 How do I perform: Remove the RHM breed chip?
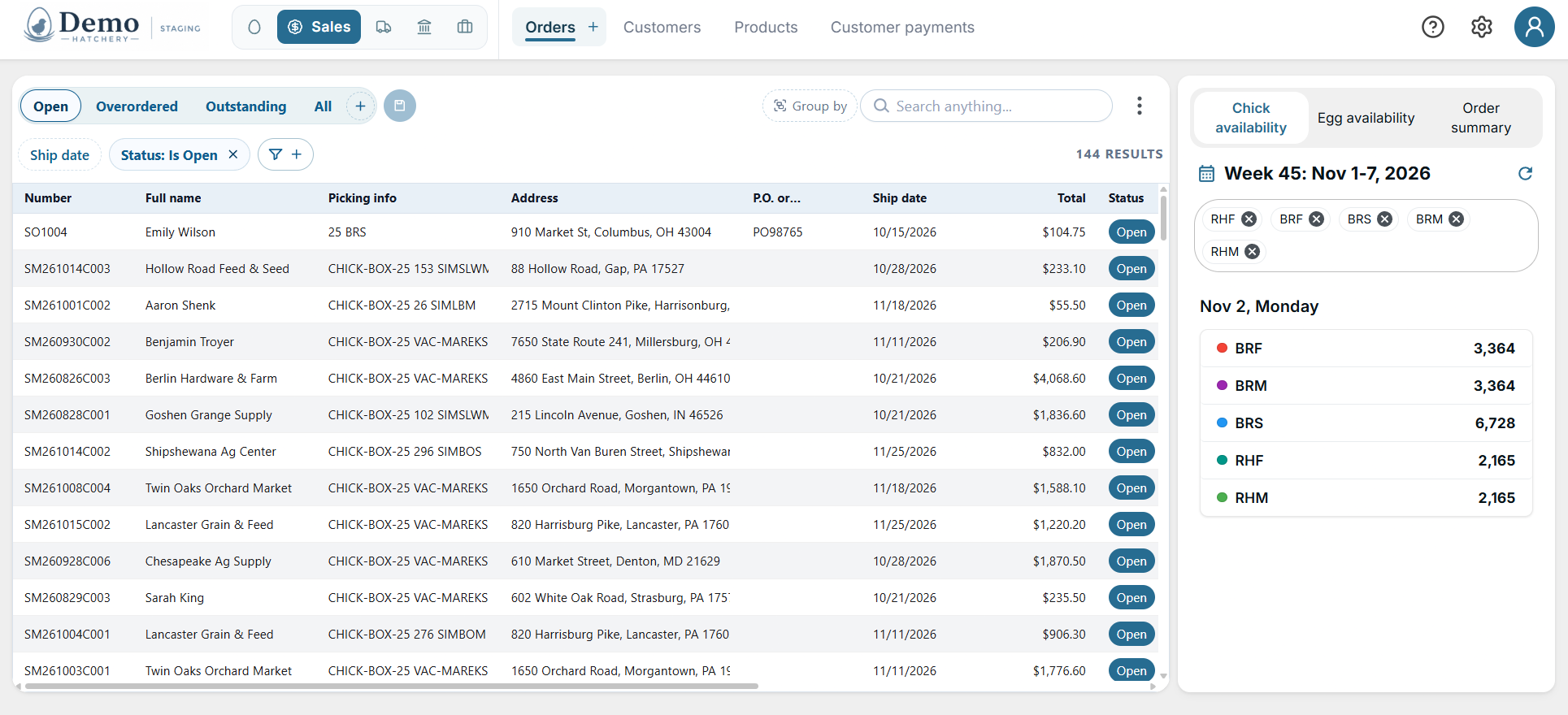click(x=1253, y=252)
